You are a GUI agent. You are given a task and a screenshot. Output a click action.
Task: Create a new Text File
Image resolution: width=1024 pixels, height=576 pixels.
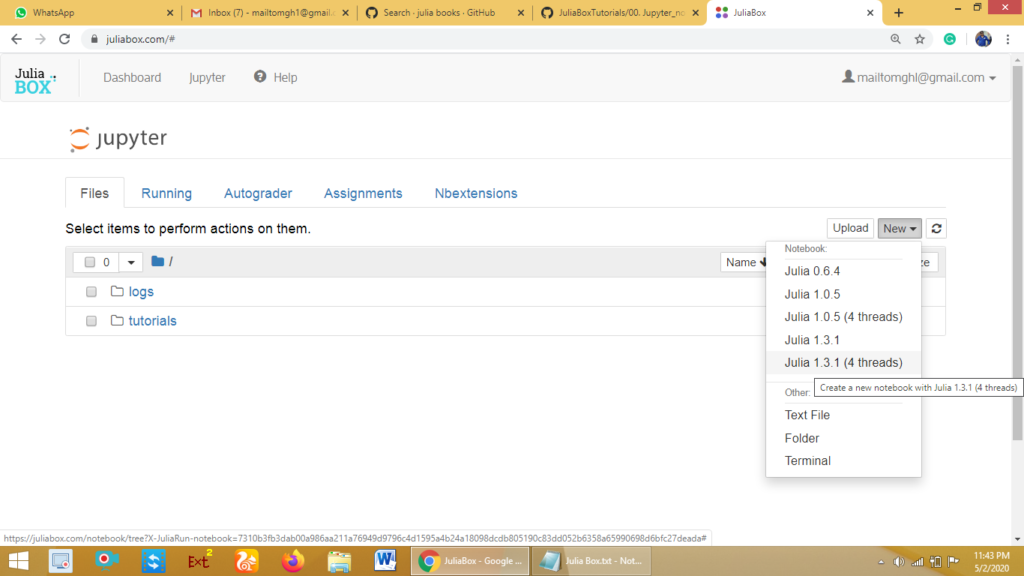843,415
